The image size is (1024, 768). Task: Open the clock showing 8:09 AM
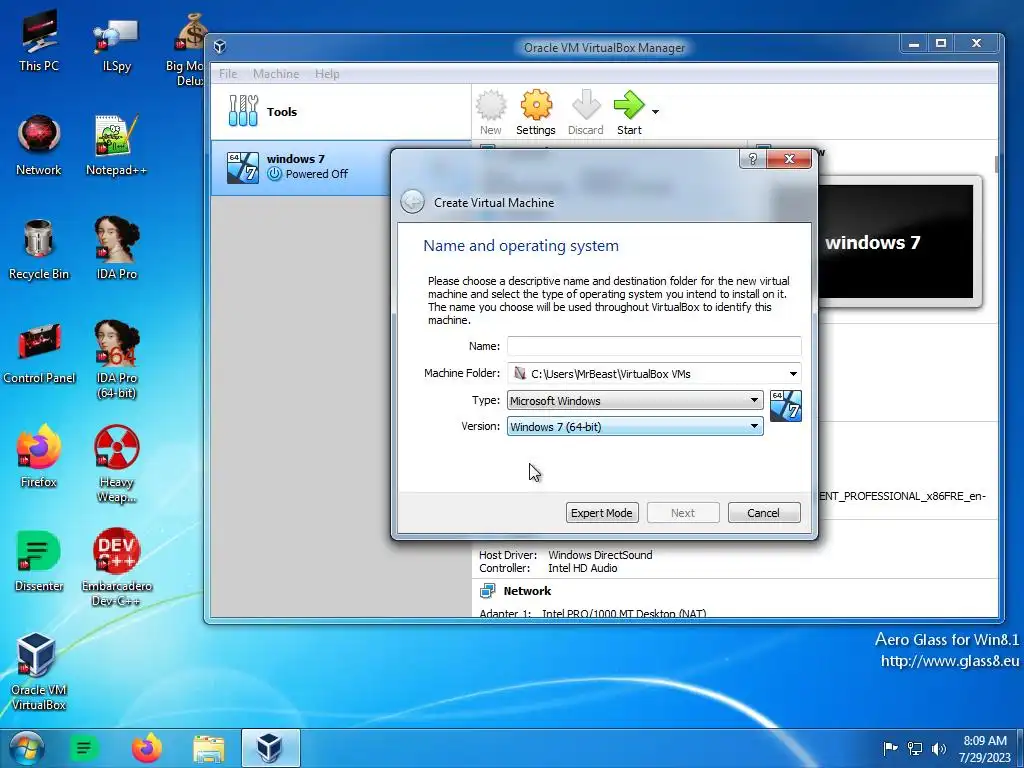(985, 749)
